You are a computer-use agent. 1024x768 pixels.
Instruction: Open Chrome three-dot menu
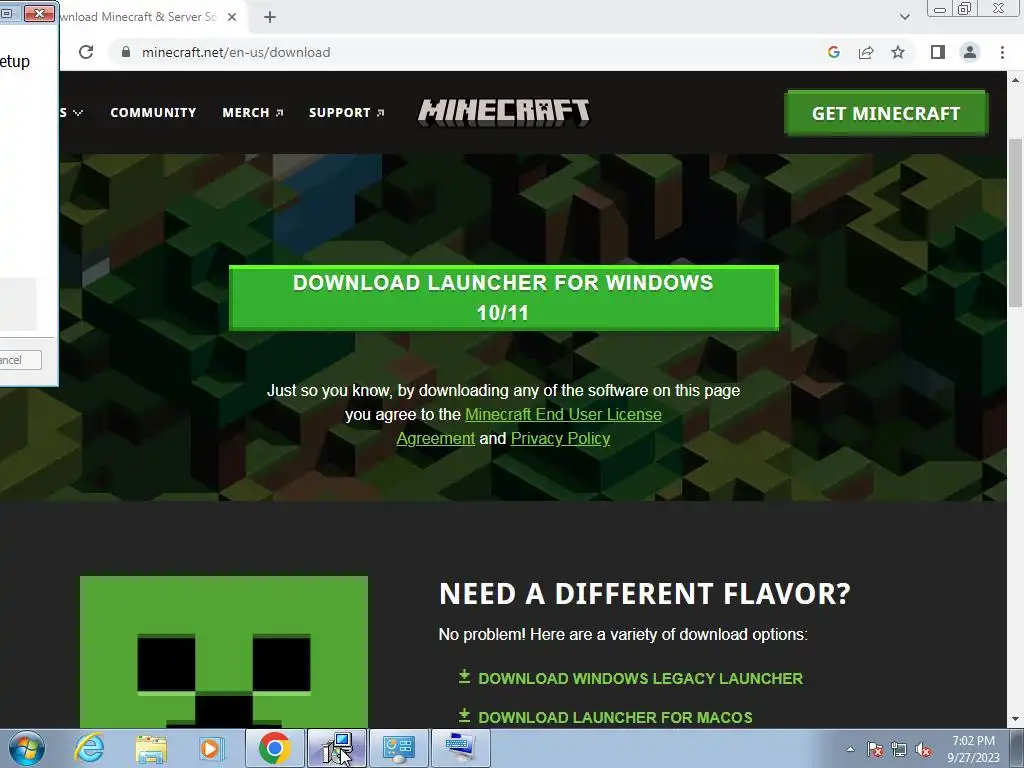coord(1002,52)
